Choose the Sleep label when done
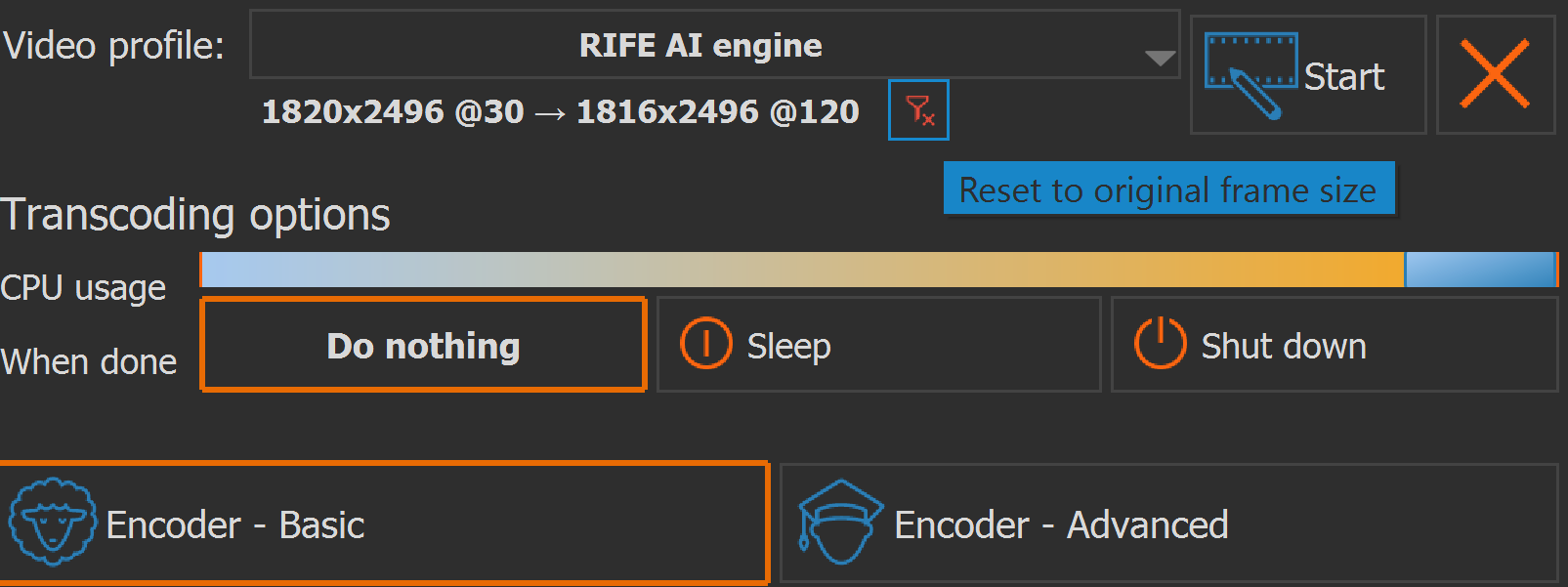This screenshot has height=587, width=1568. point(788,347)
